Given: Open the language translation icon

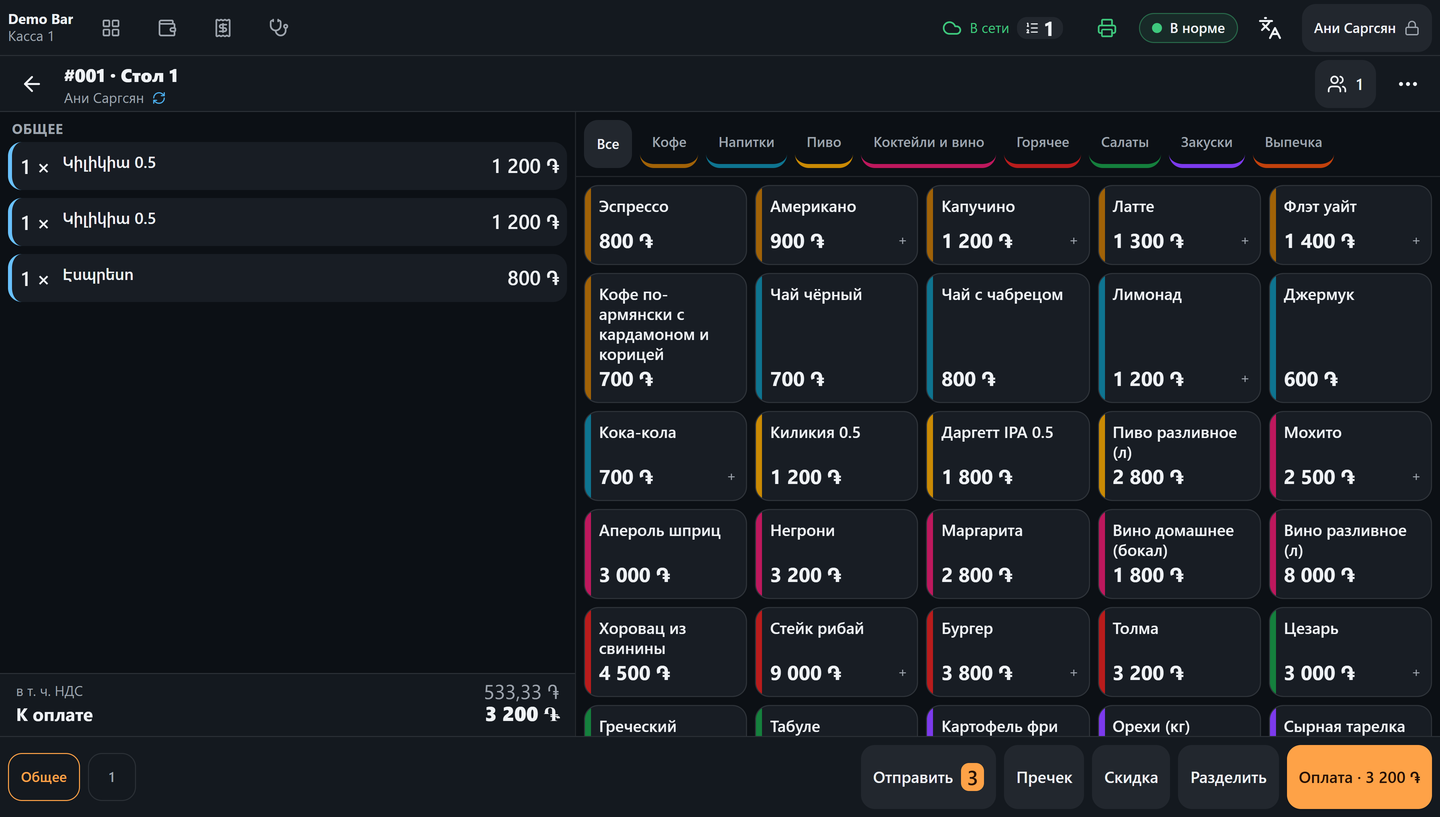Looking at the screenshot, I should click(x=1270, y=28).
